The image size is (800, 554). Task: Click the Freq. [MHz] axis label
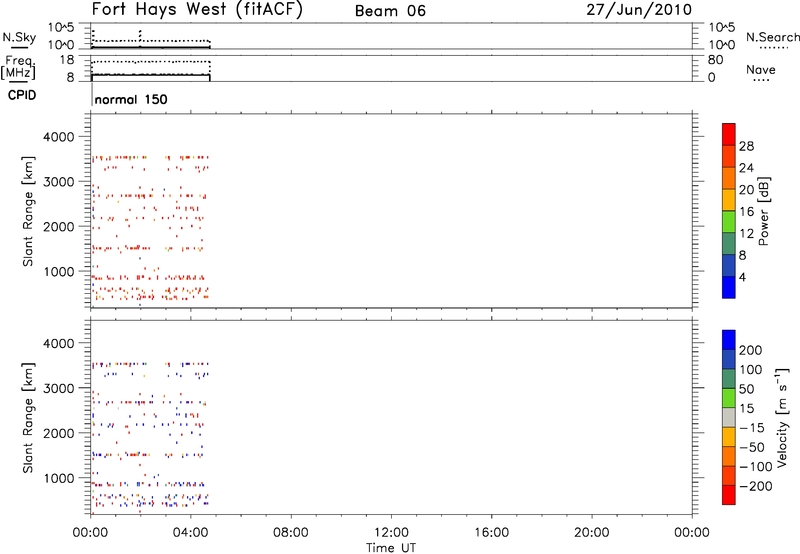point(18,67)
